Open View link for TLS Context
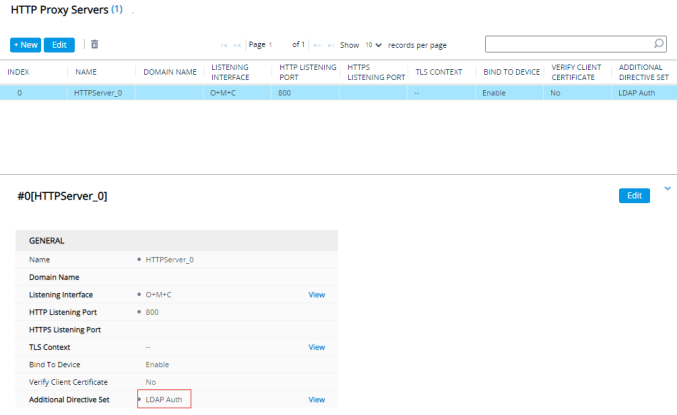The image size is (677, 415). point(316,347)
